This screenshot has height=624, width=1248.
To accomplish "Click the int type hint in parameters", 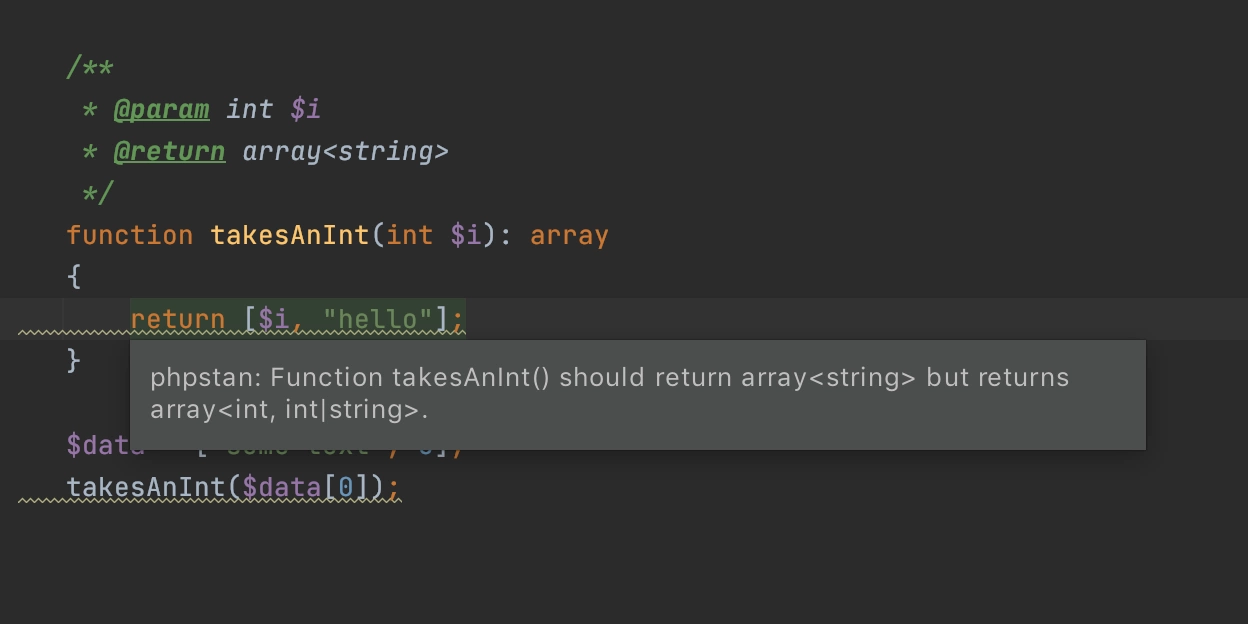I will click(x=410, y=235).
